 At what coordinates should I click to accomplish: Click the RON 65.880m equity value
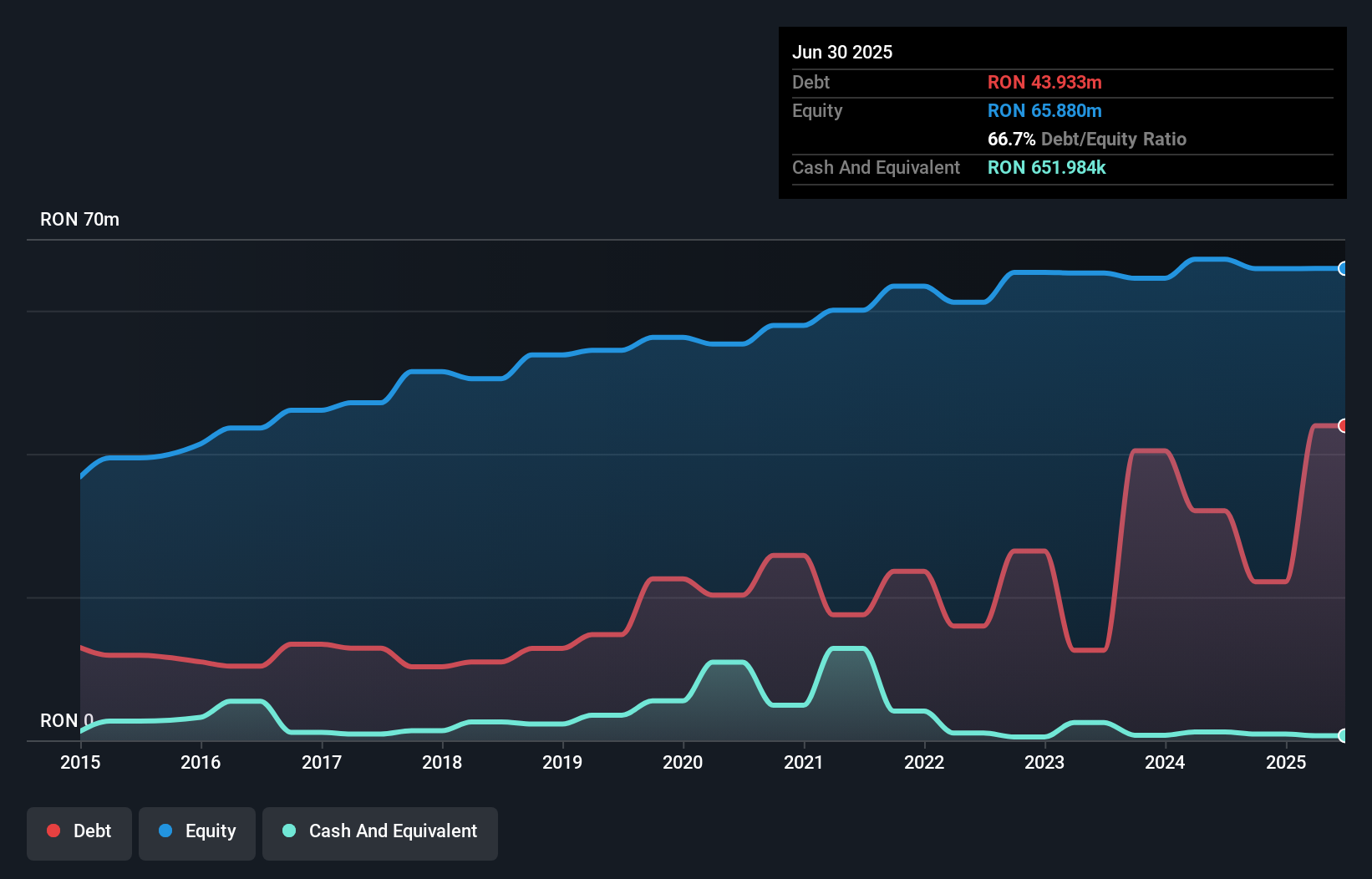pos(1044,110)
